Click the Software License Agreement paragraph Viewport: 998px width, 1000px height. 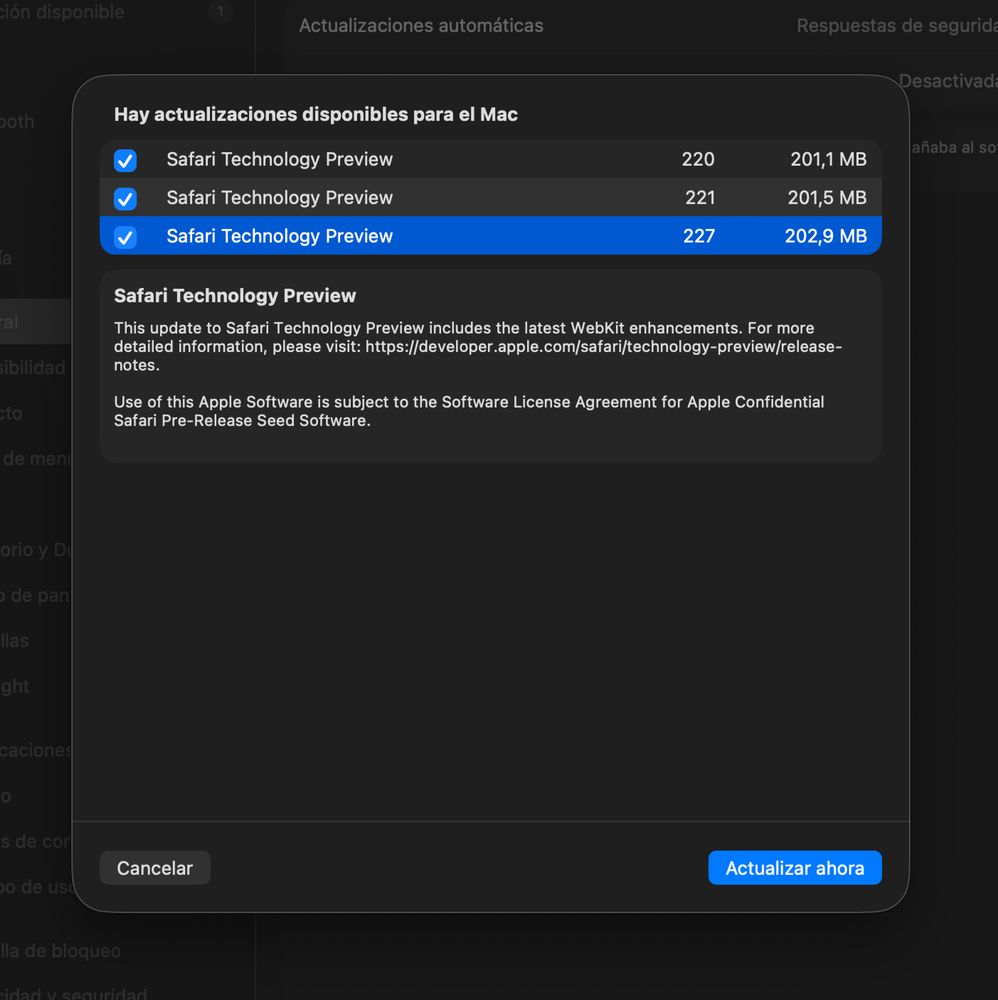click(469, 411)
